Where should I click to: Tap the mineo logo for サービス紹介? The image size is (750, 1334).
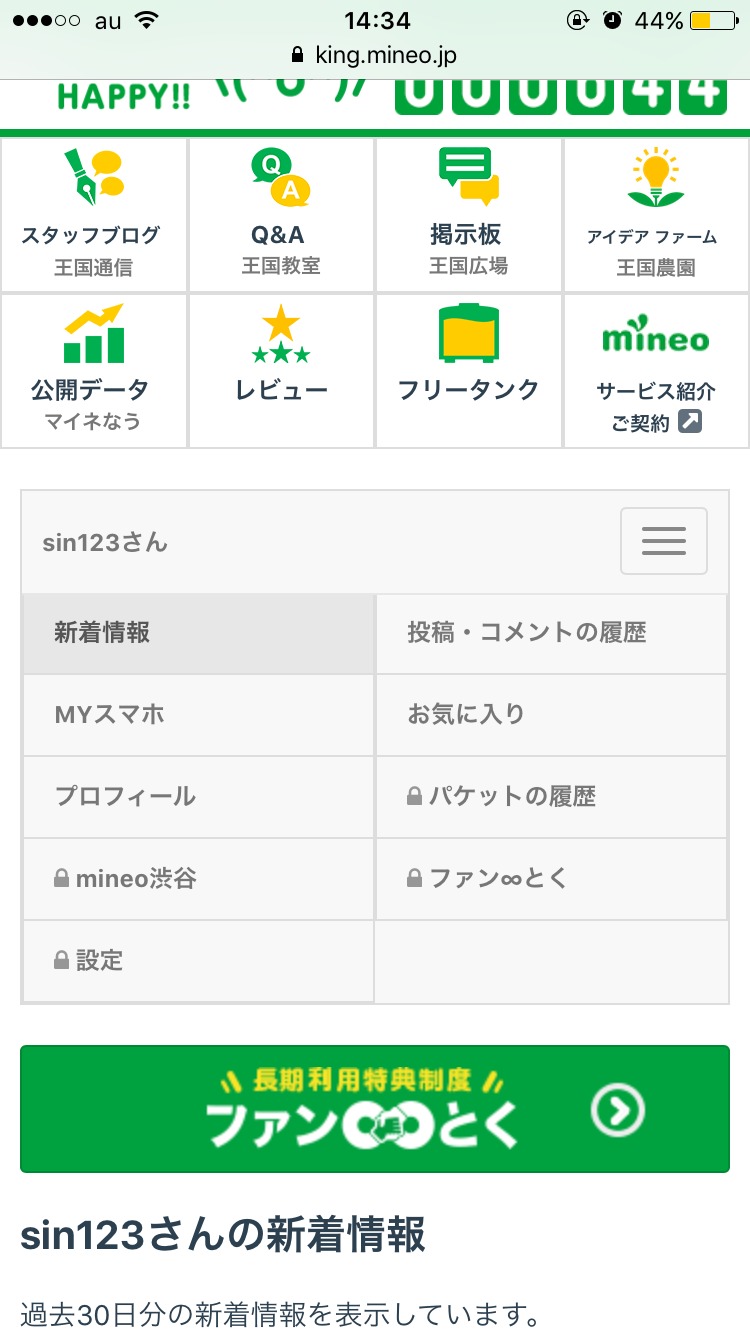[655, 338]
